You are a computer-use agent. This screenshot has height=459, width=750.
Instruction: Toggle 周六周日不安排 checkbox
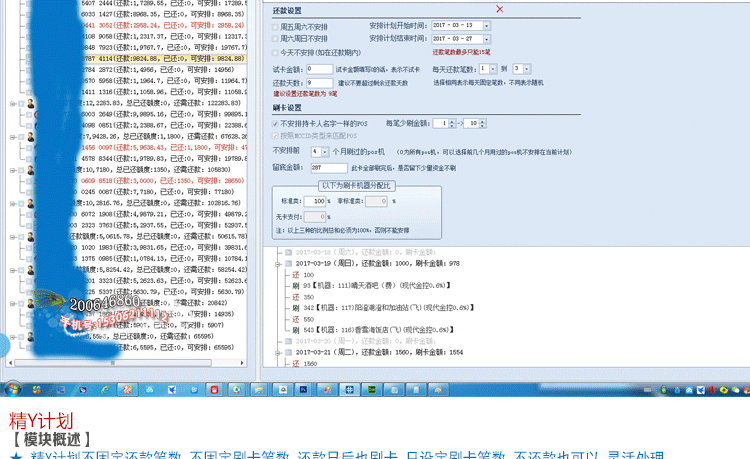276,40
